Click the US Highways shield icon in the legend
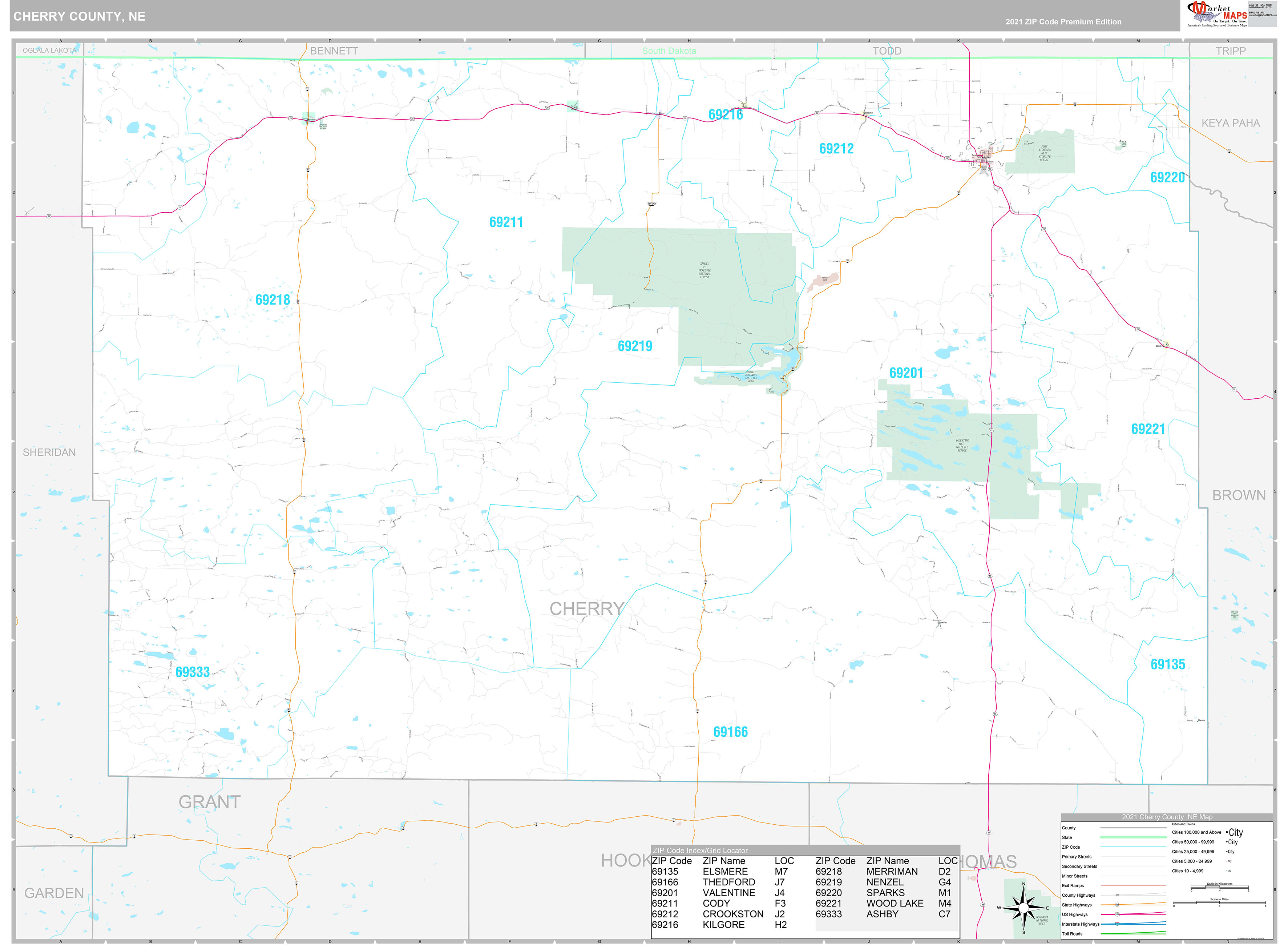Screen dimensions: 1288x945 coord(1117,914)
